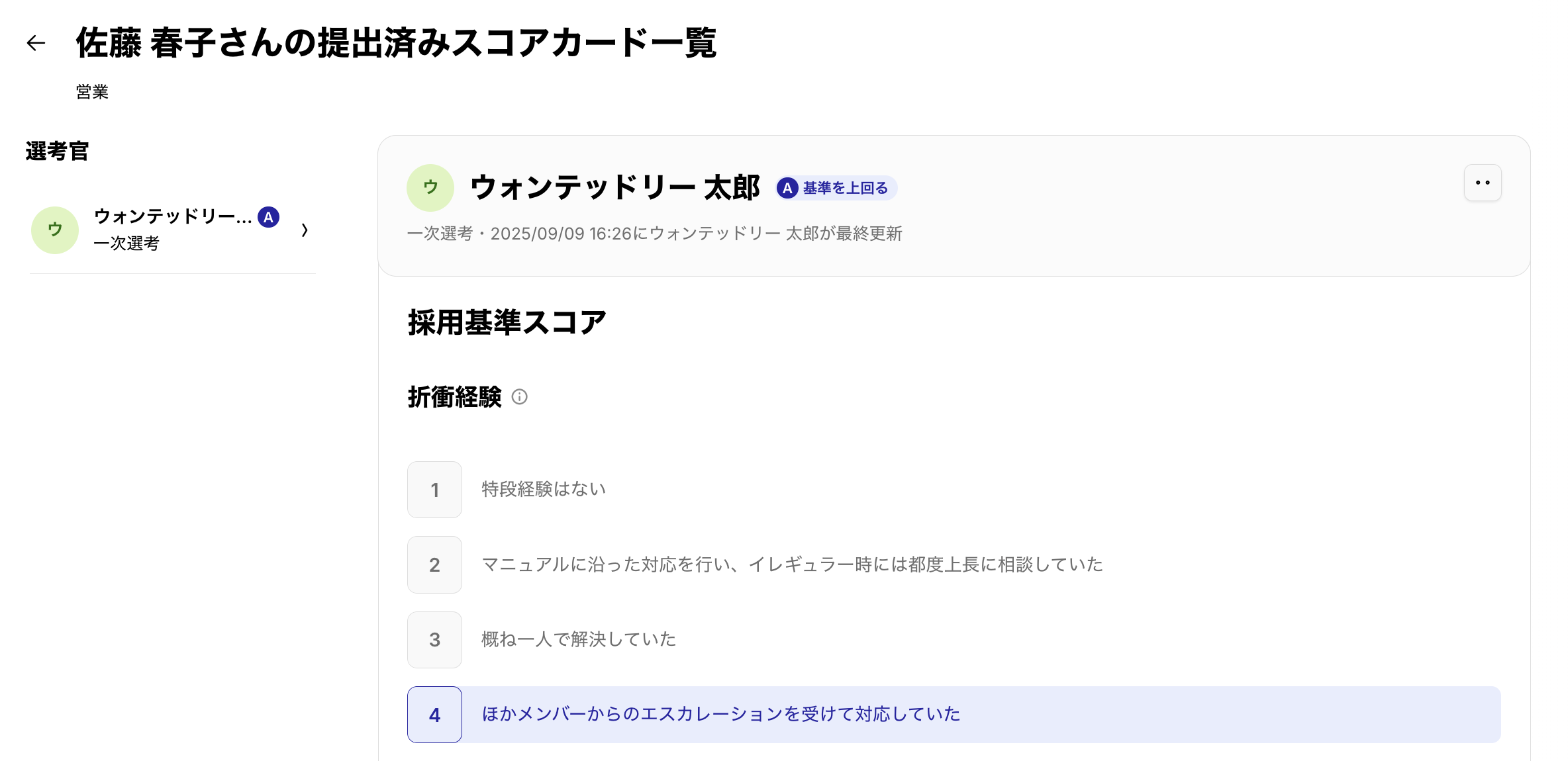Click the green ウ avatar in the 選考官 sidebar
Viewport: 1568px width, 761px height.
tap(54, 230)
